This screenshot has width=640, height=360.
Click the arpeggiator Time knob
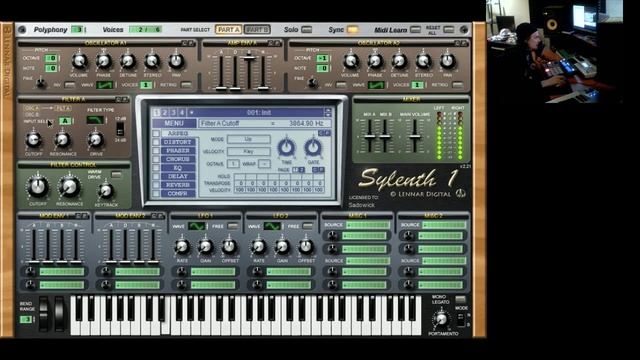click(287, 147)
